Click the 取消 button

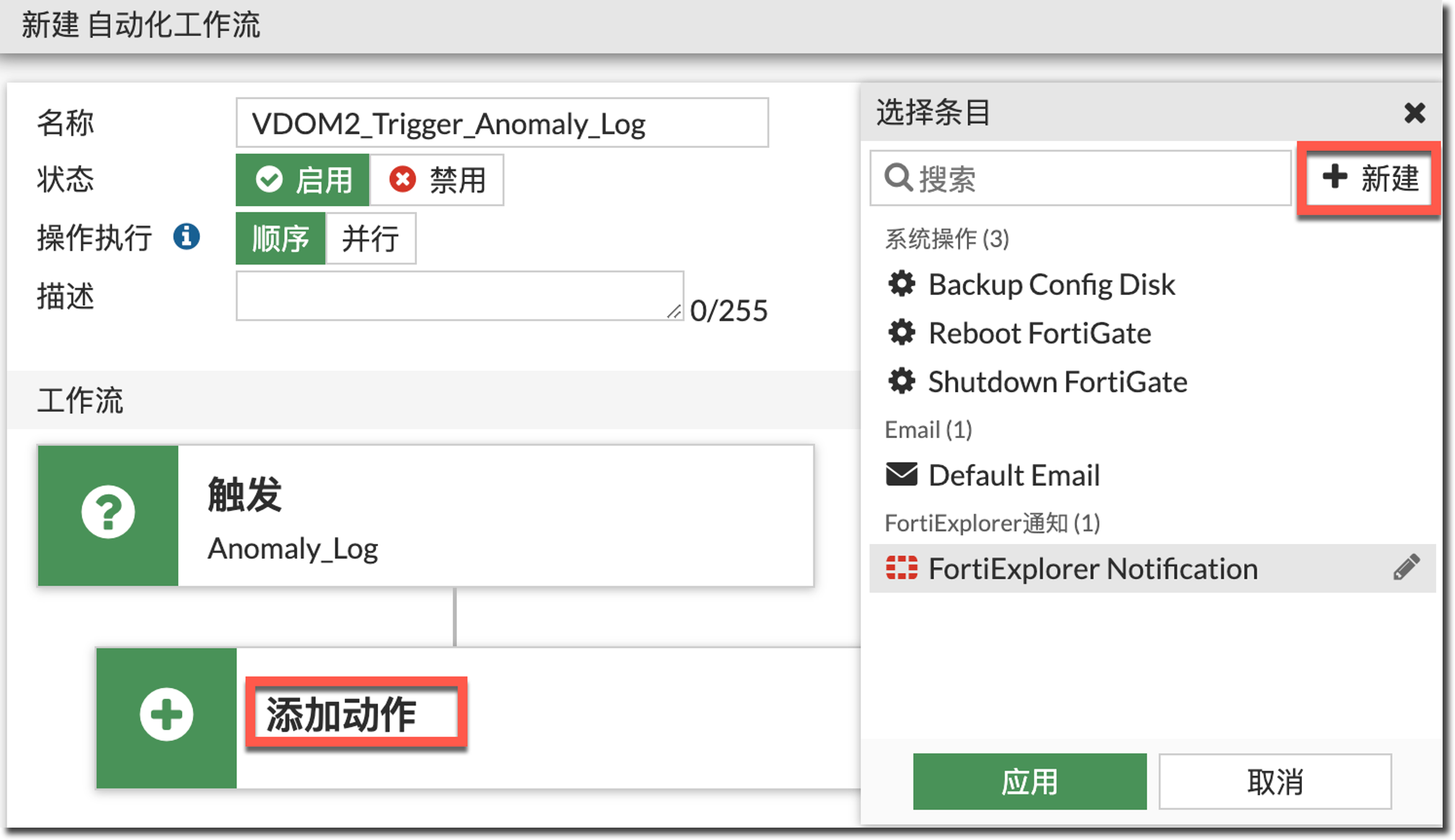coord(1275,781)
